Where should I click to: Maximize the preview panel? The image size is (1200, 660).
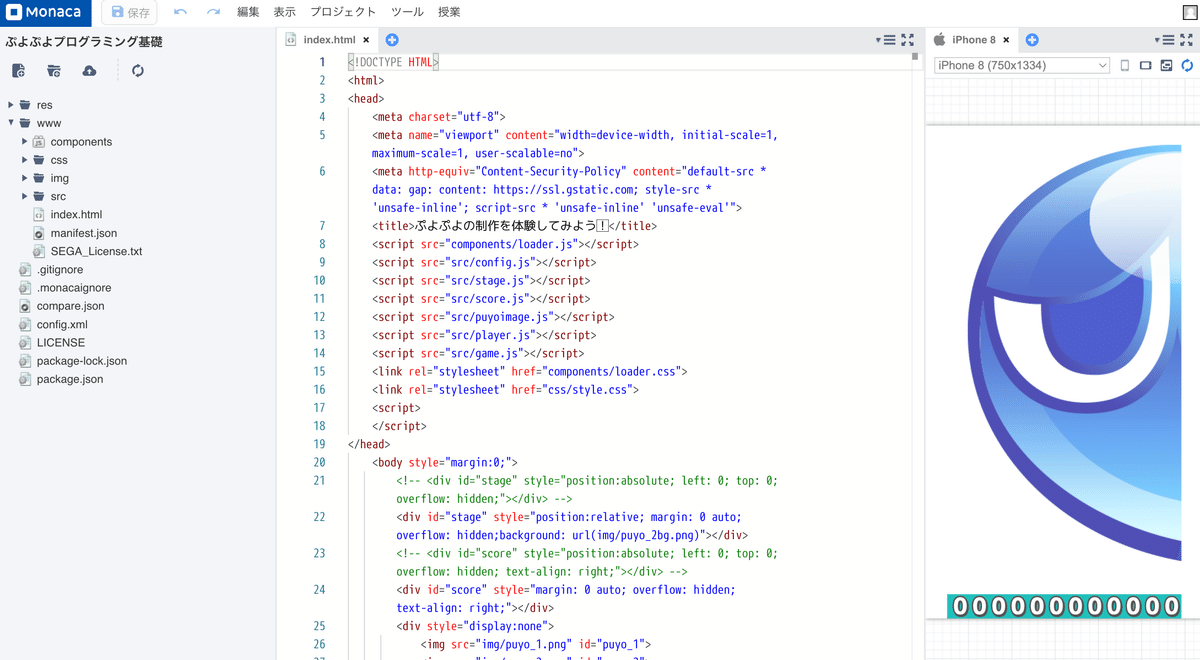click(x=1186, y=40)
